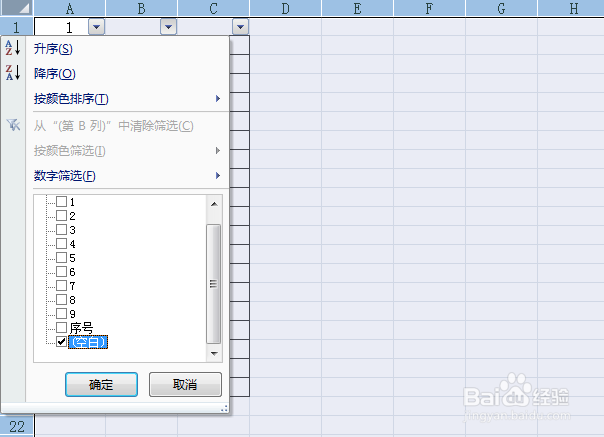This screenshot has width=604, height=437.
Task: Check the box for value 6
Action: [x=62, y=271]
